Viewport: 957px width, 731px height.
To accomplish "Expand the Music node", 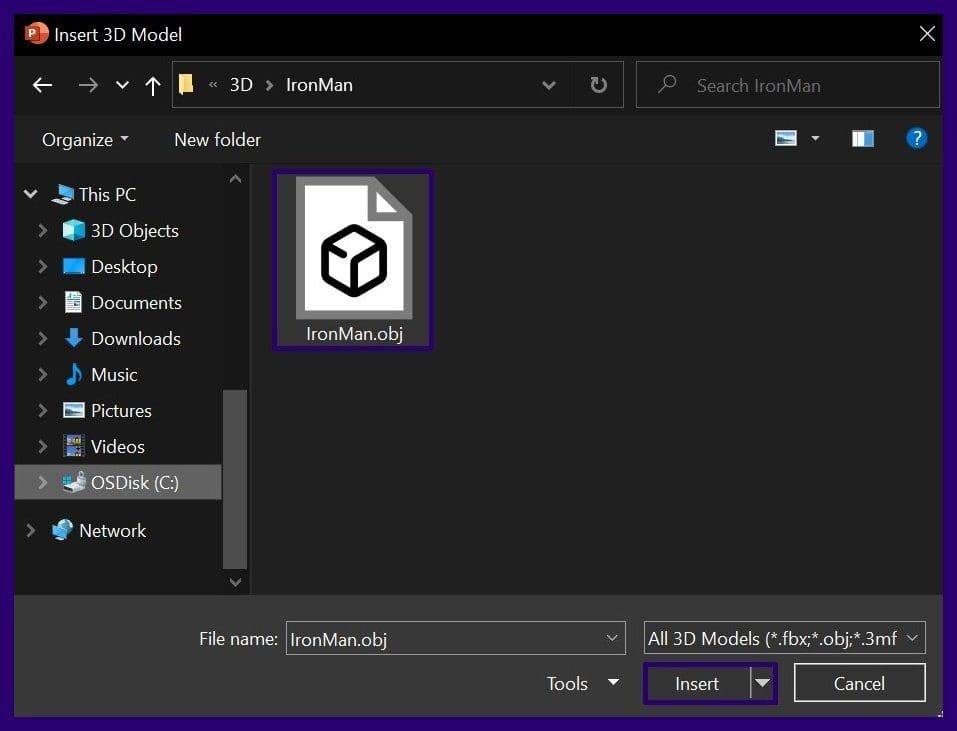I will coord(42,375).
